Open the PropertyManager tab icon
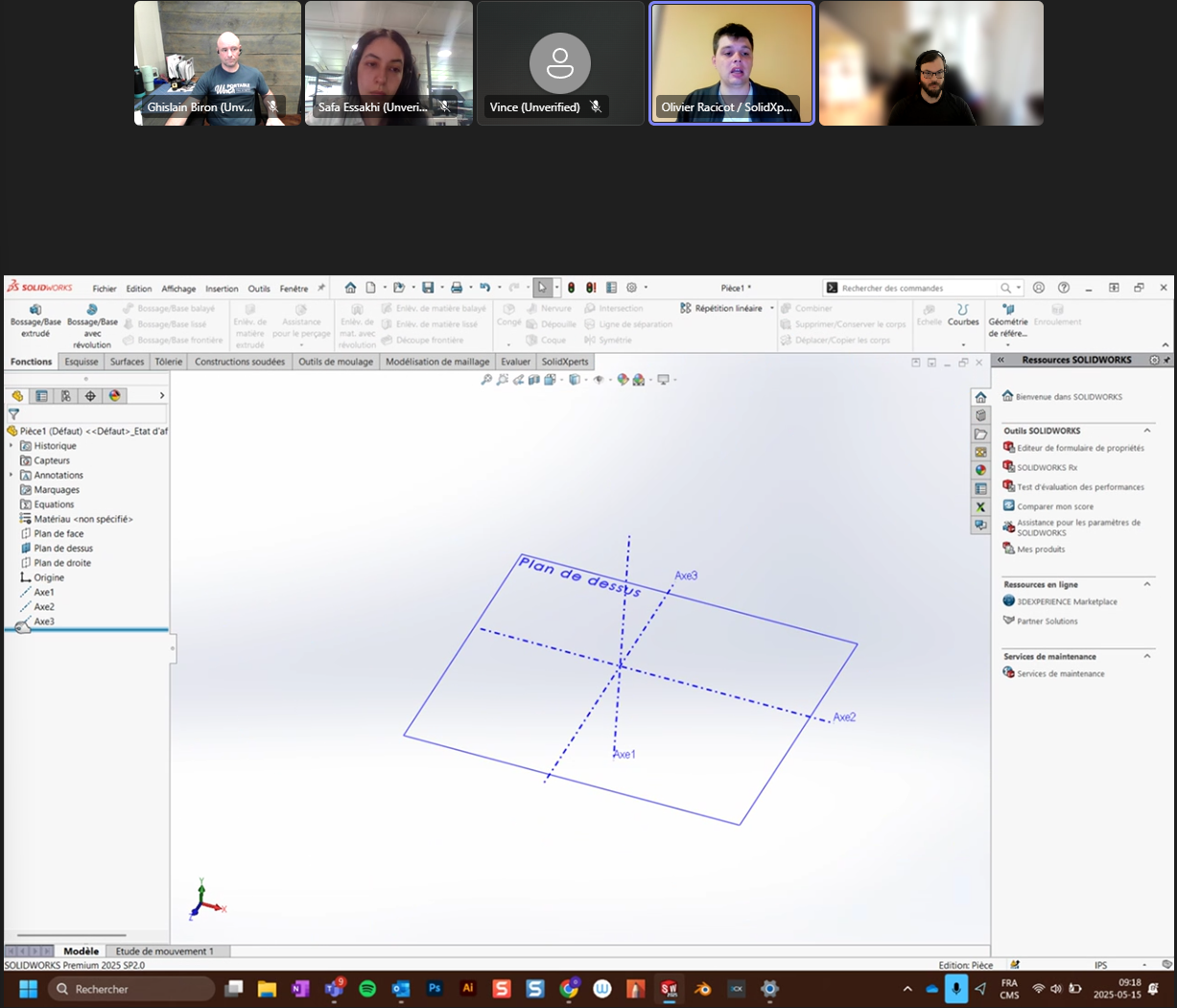This screenshot has height=1008, width=1177. point(41,396)
